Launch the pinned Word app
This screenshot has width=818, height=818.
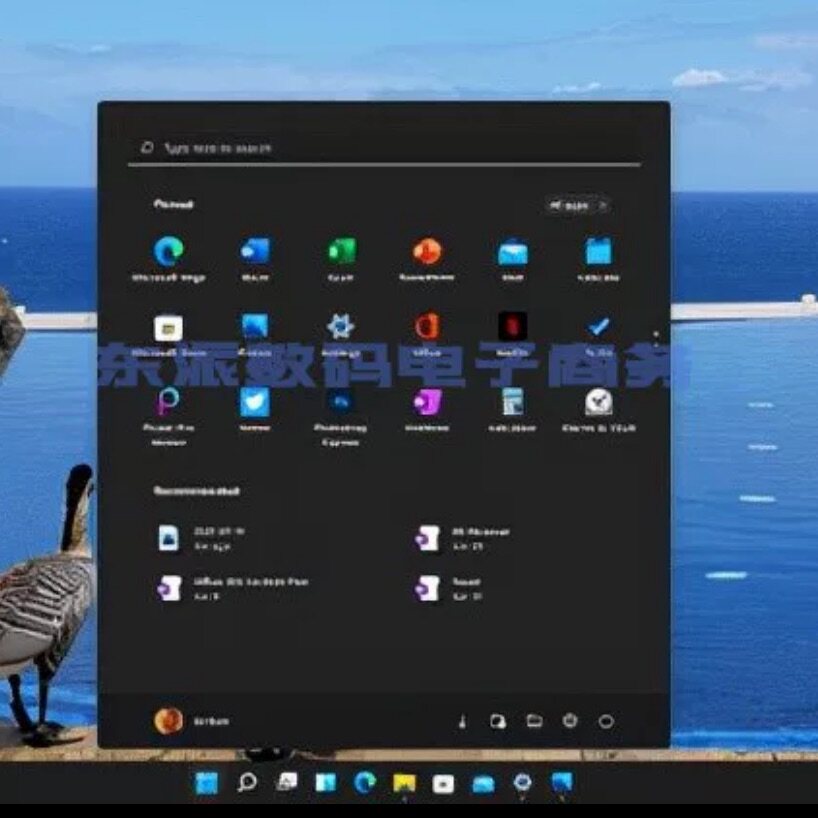pyautogui.click(x=255, y=258)
